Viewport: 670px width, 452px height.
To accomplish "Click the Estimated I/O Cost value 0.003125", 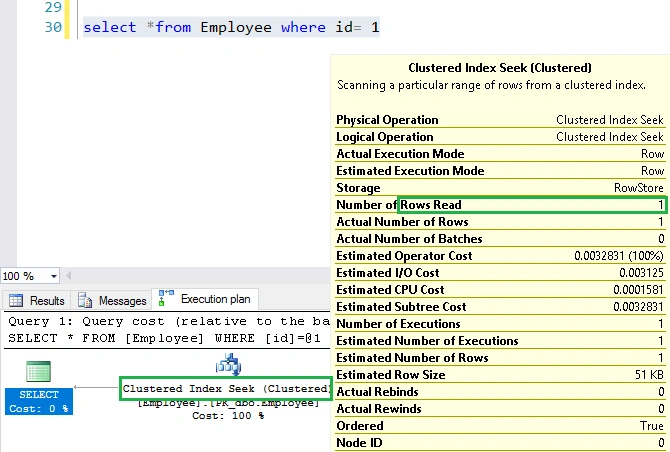I will (x=641, y=273).
